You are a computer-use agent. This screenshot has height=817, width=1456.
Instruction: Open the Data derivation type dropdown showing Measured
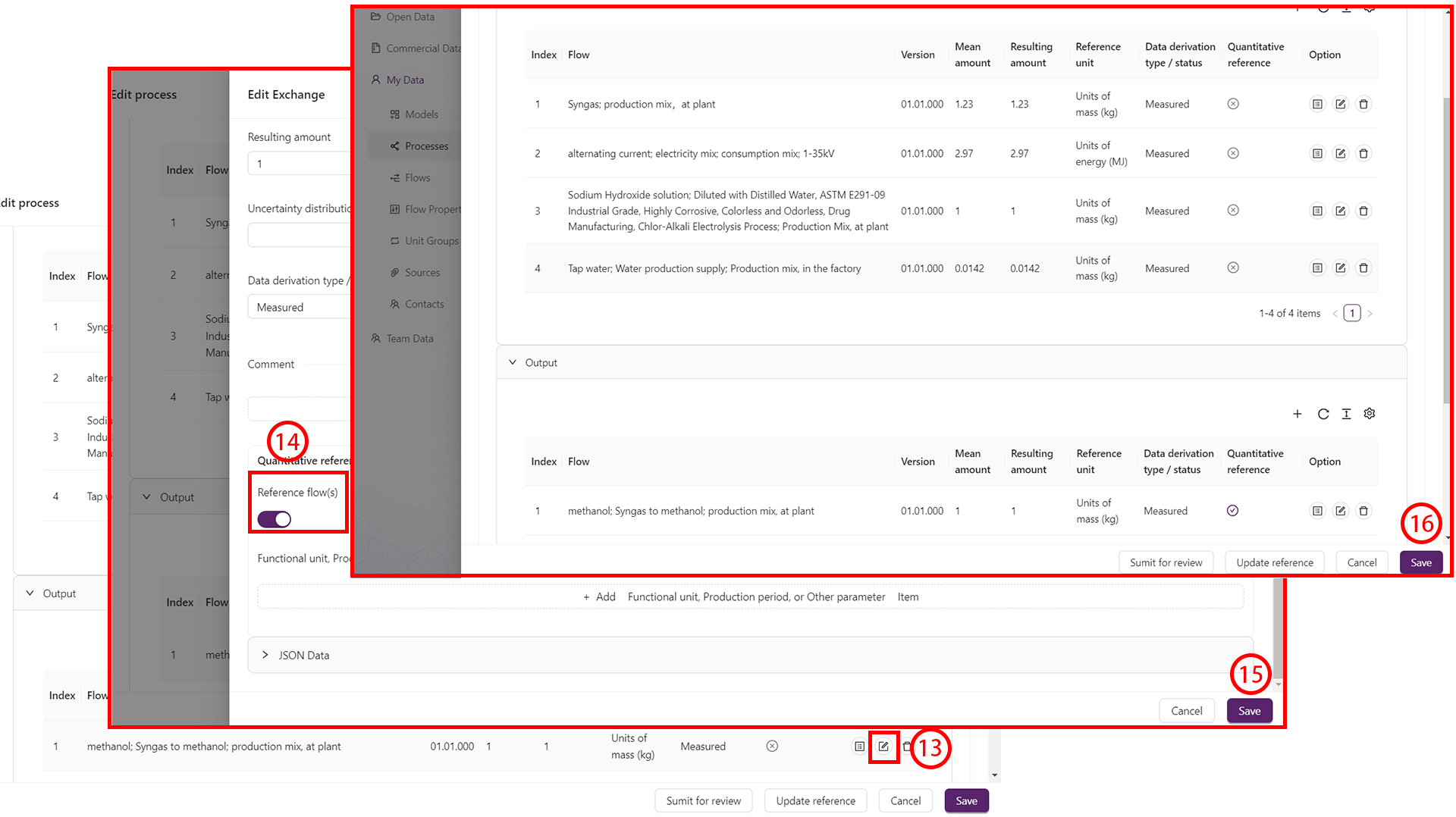[x=300, y=307]
